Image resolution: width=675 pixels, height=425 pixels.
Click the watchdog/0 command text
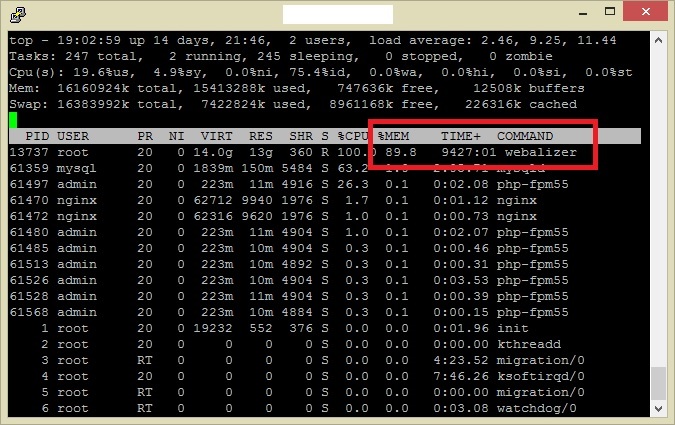point(537,408)
